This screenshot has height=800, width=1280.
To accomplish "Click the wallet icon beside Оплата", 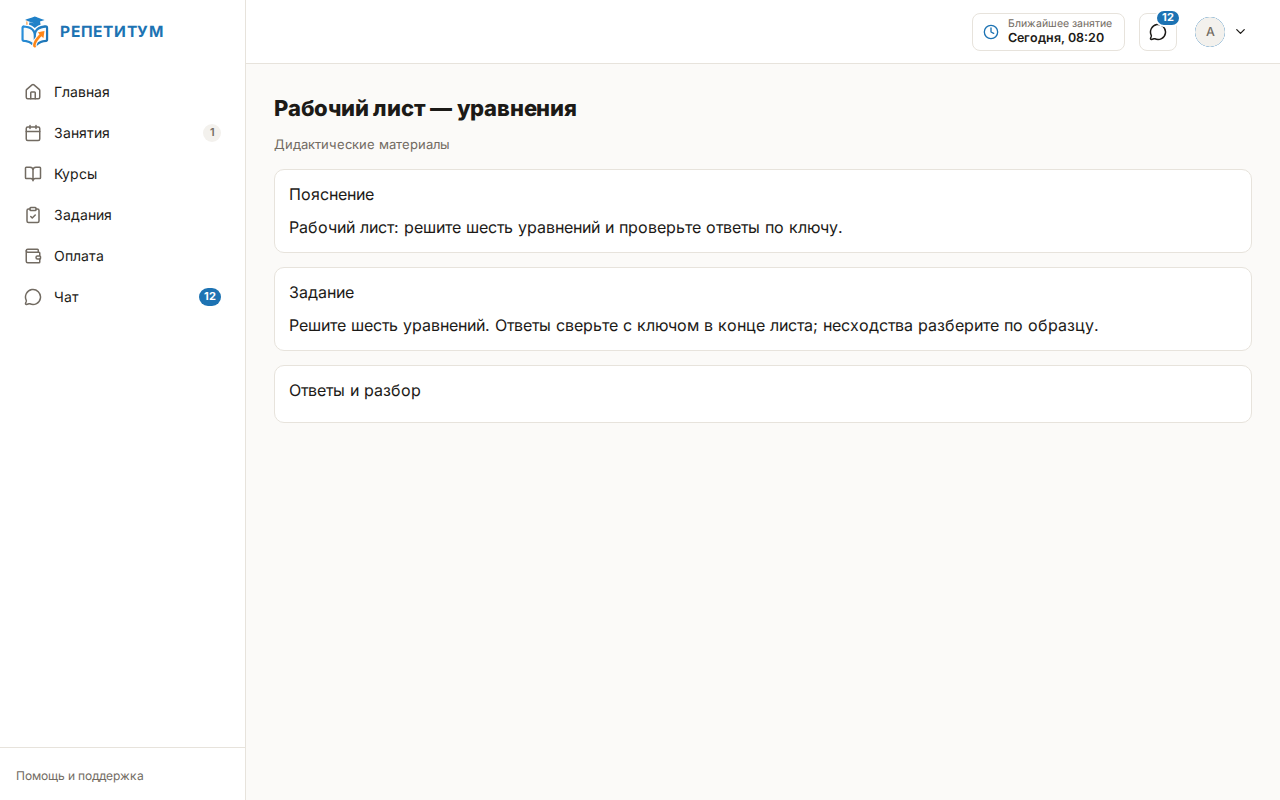I will [x=33, y=256].
